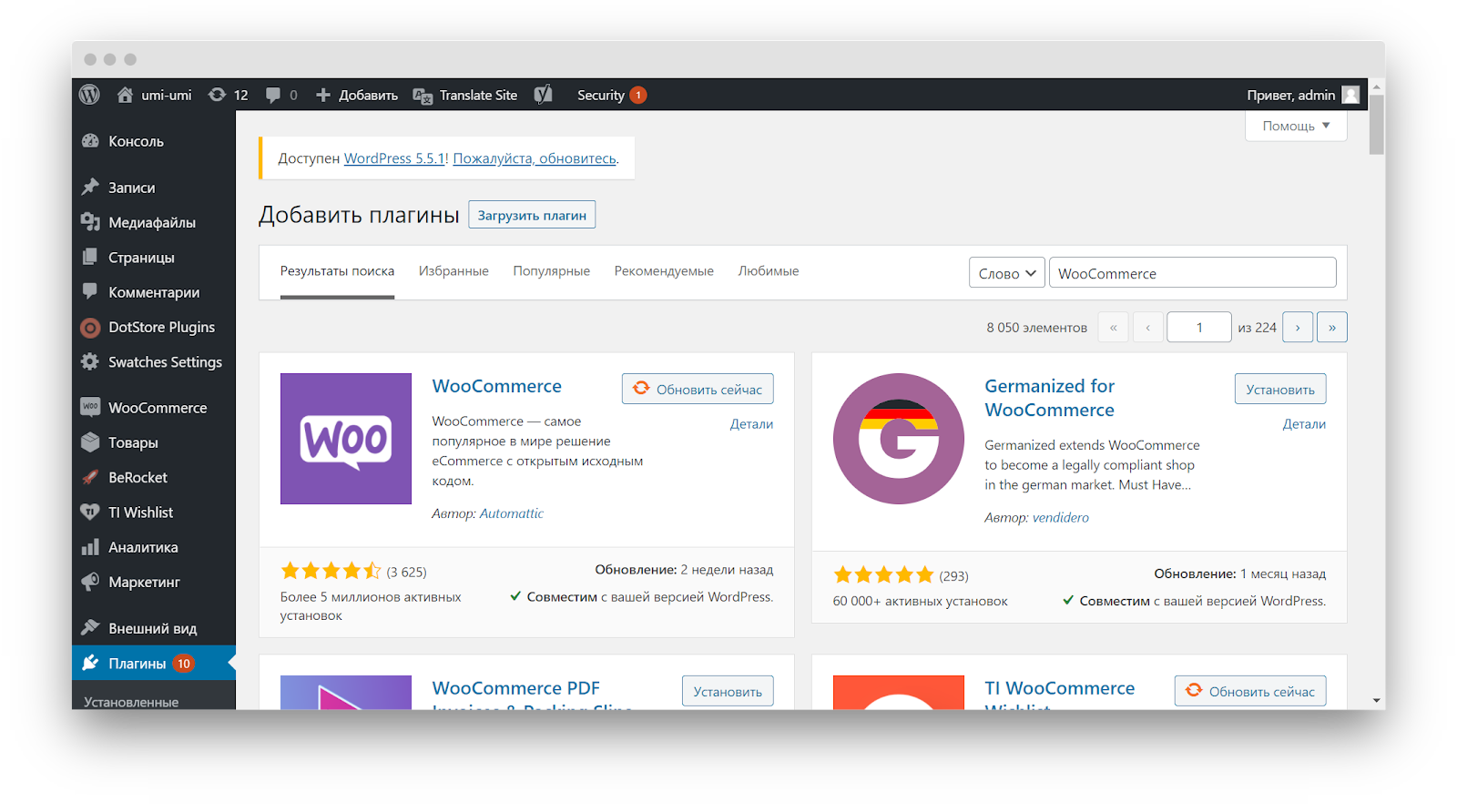The image size is (1457, 812).
Task: Open vendidero author link
Action: (1061, 517)
